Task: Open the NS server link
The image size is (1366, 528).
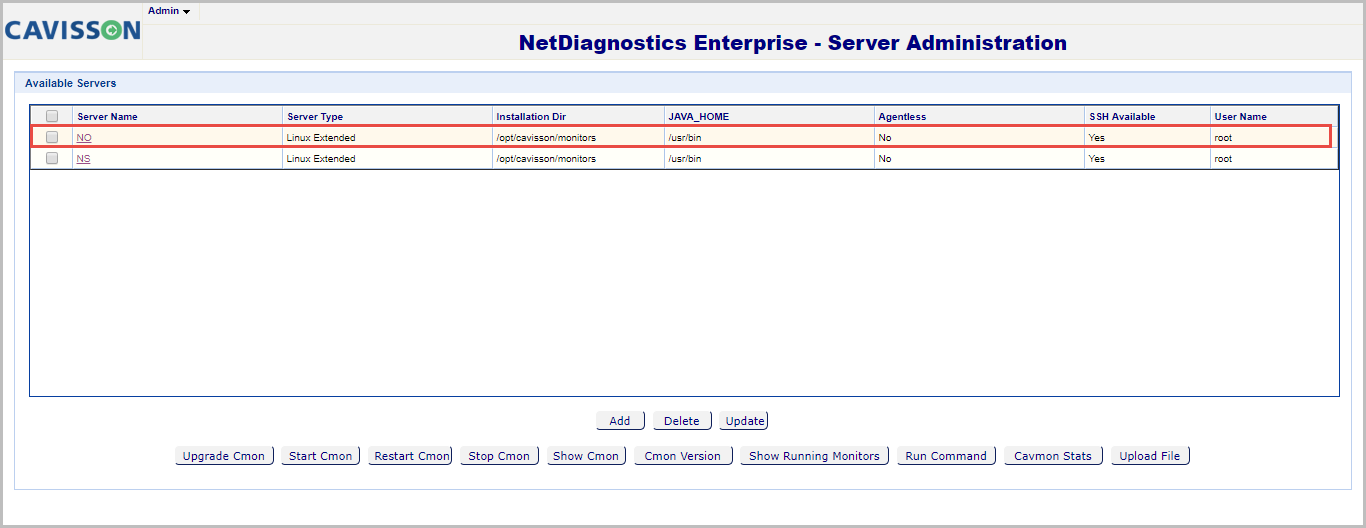Action: click(83, 158)
